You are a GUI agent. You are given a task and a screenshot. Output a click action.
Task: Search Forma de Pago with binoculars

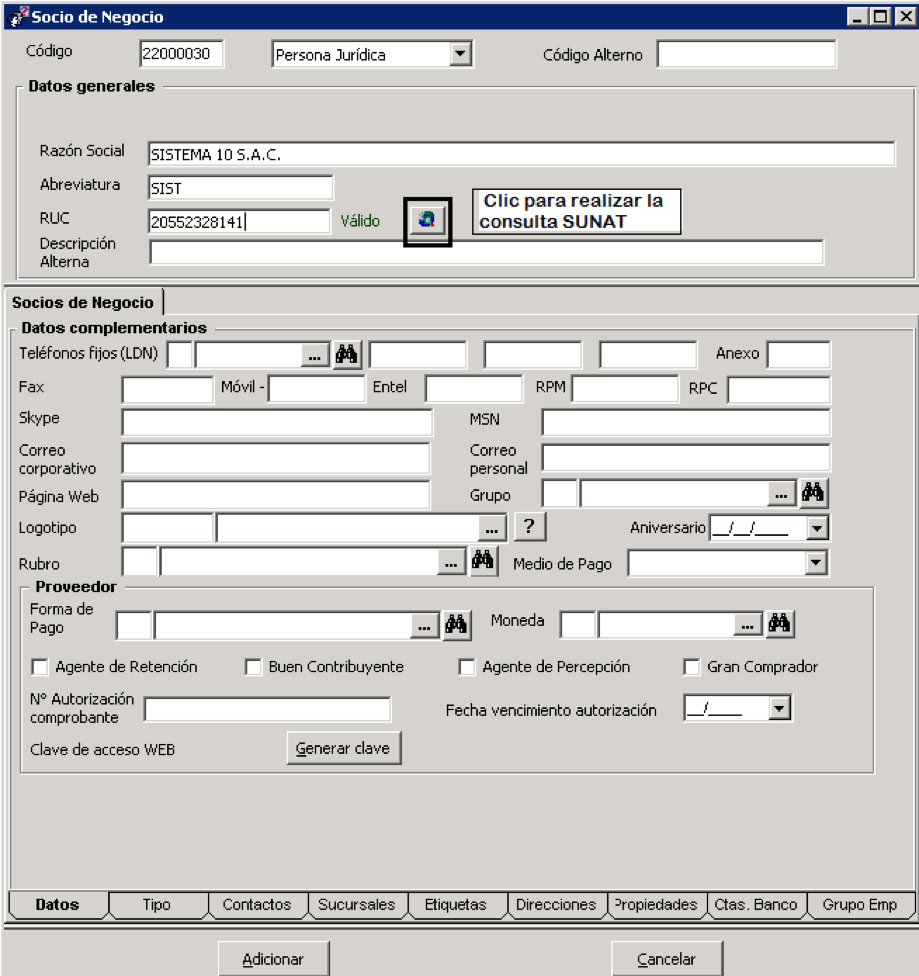[456, 624]
